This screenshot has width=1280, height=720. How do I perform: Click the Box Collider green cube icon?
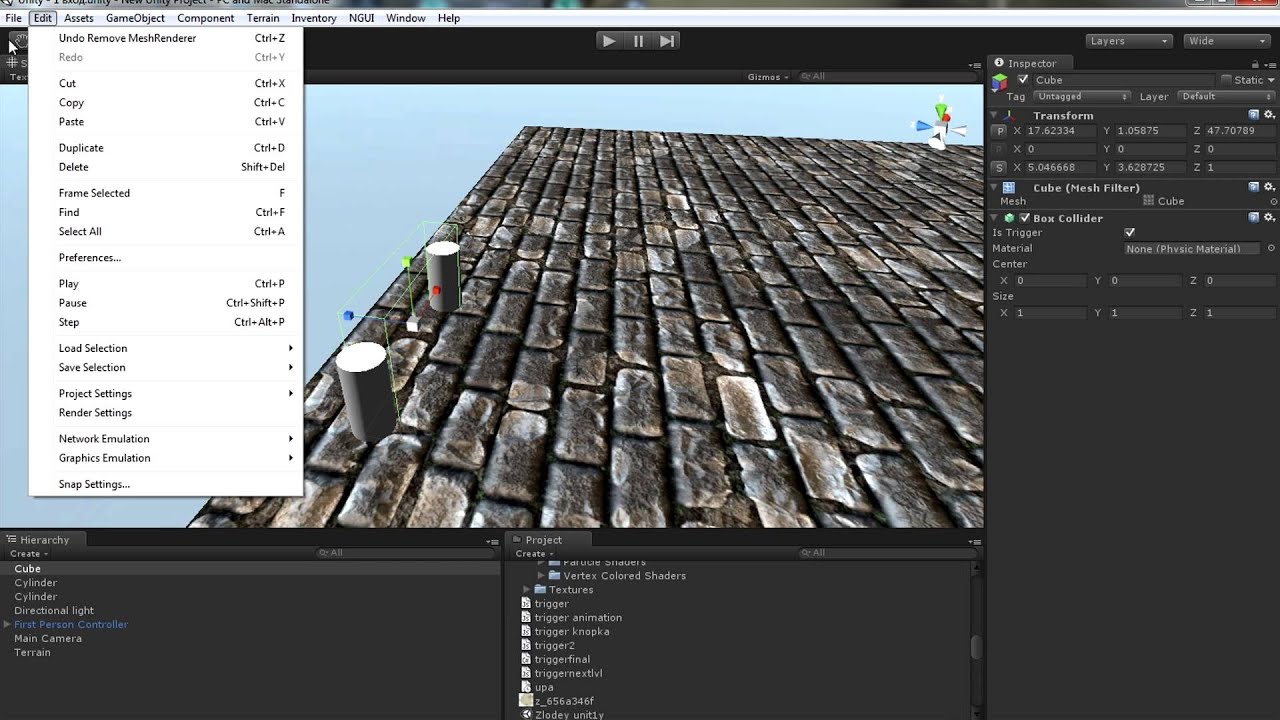click(1009, 218)
